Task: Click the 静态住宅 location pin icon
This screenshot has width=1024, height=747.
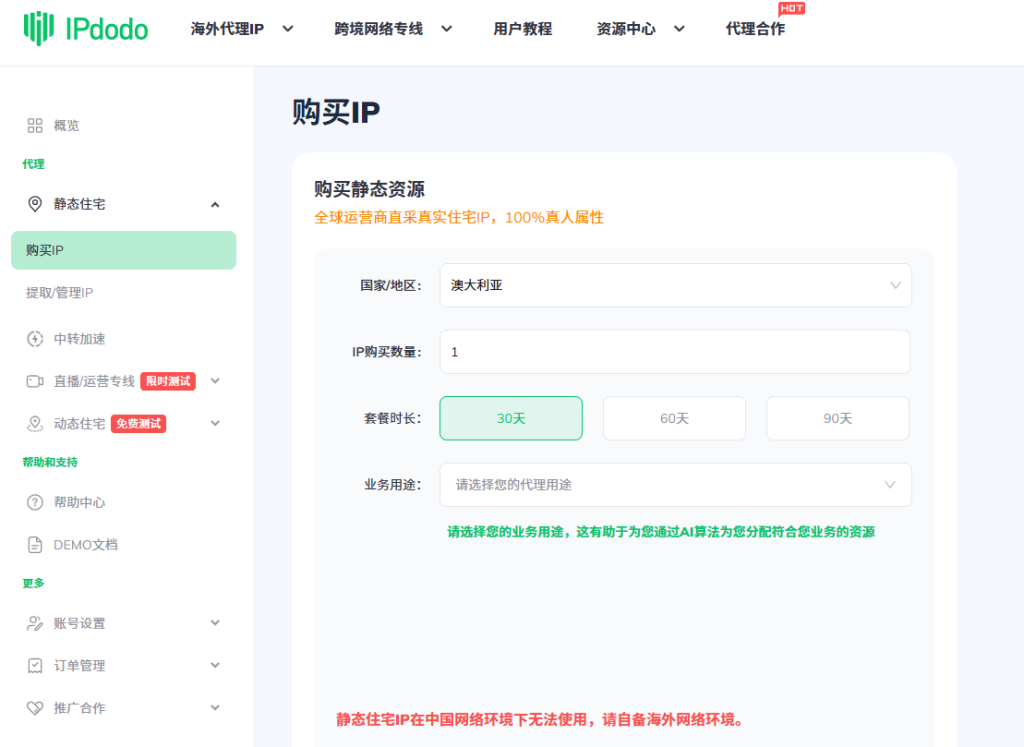Action: coord(35,204)
